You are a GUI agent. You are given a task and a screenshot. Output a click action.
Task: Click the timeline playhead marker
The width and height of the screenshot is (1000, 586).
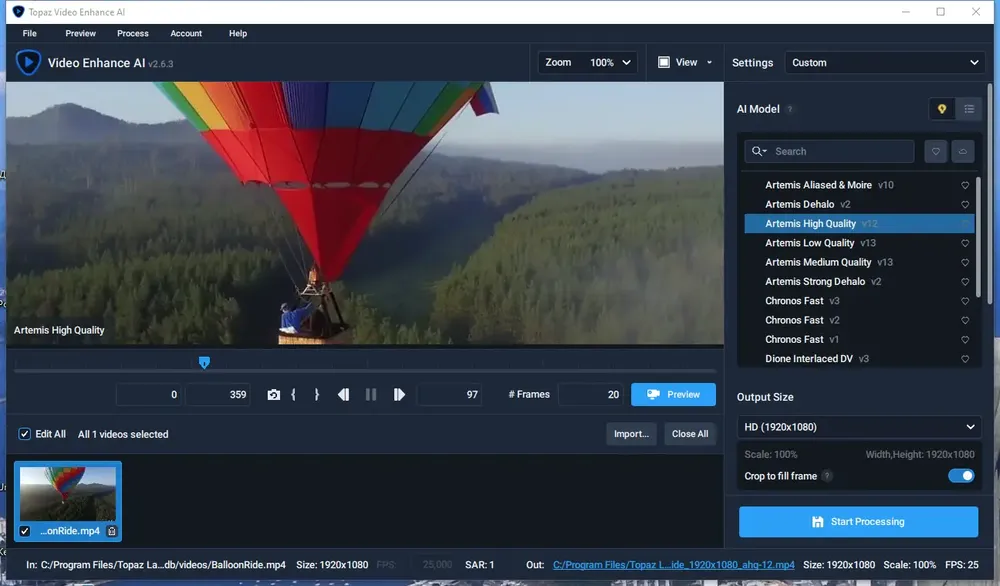204,363
